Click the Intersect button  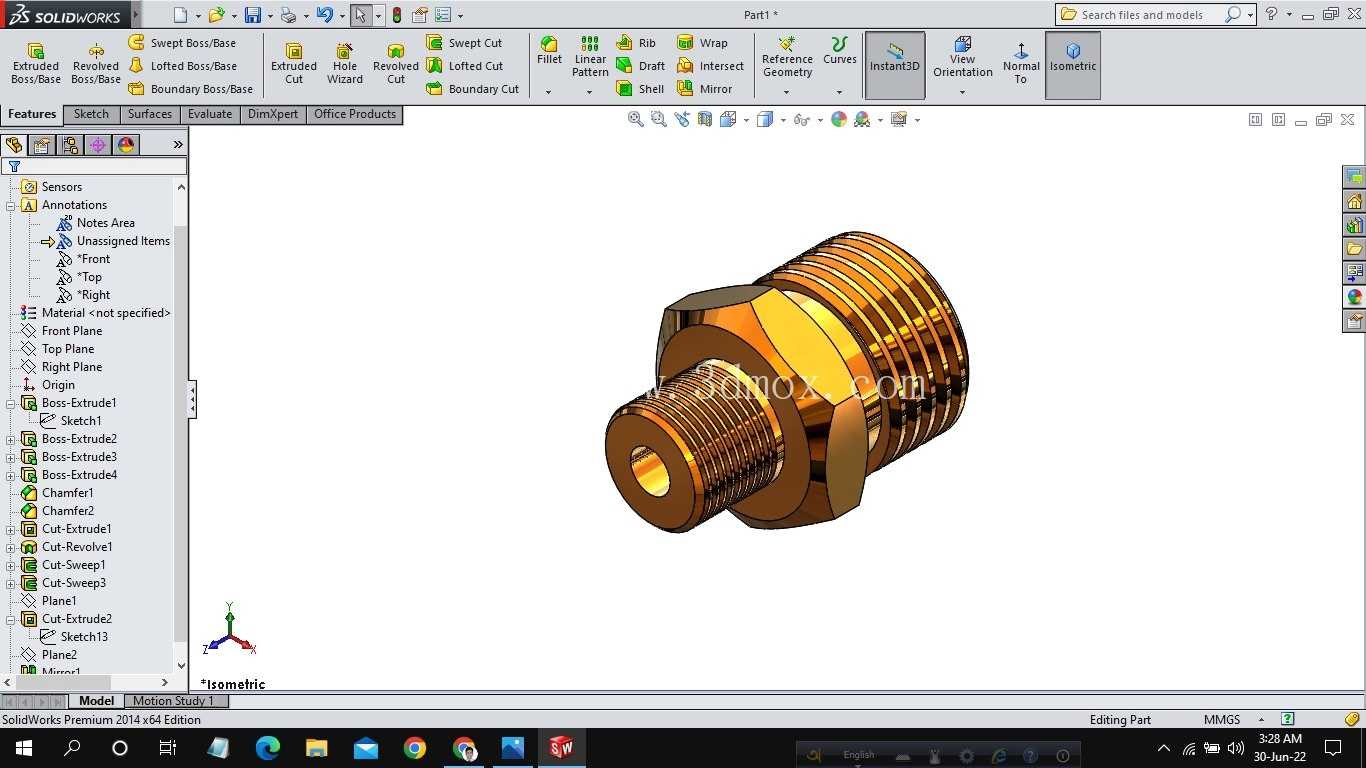711,66
